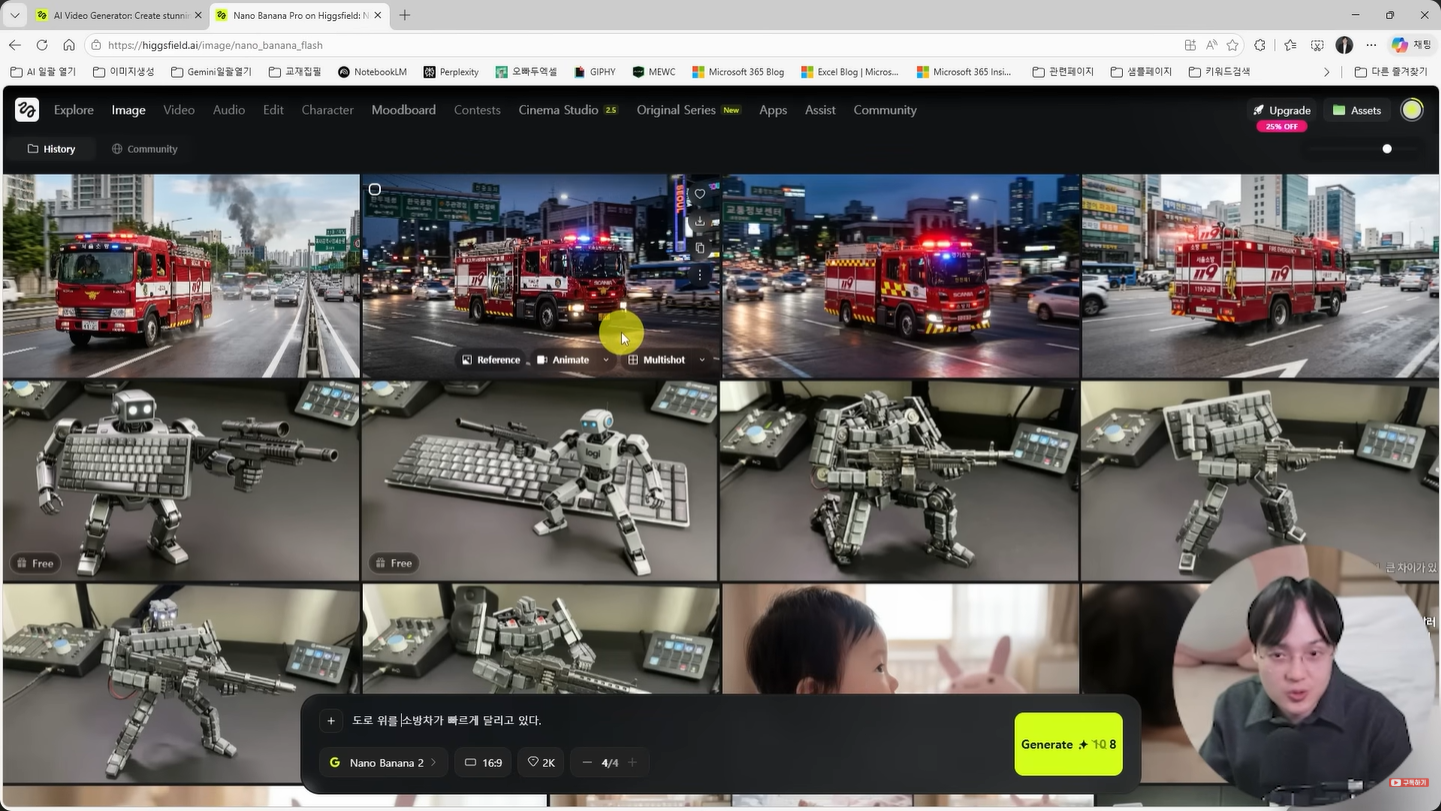This screenshot has width=1441, height=811.
Task: Switch to the Community tab below the nav bar
Action: tap(144, 149)
